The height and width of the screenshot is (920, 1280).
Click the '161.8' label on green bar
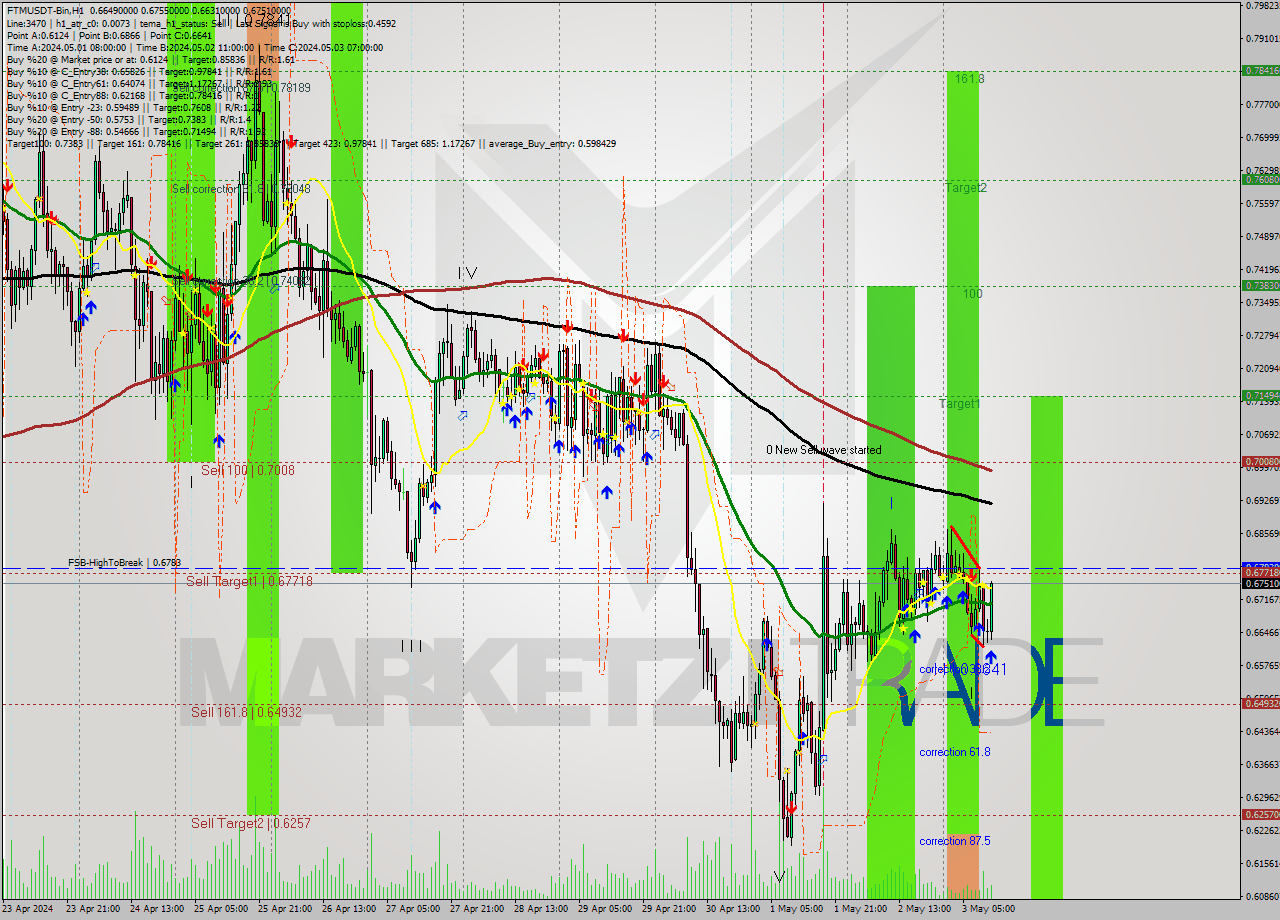click(x=969, y=78)
